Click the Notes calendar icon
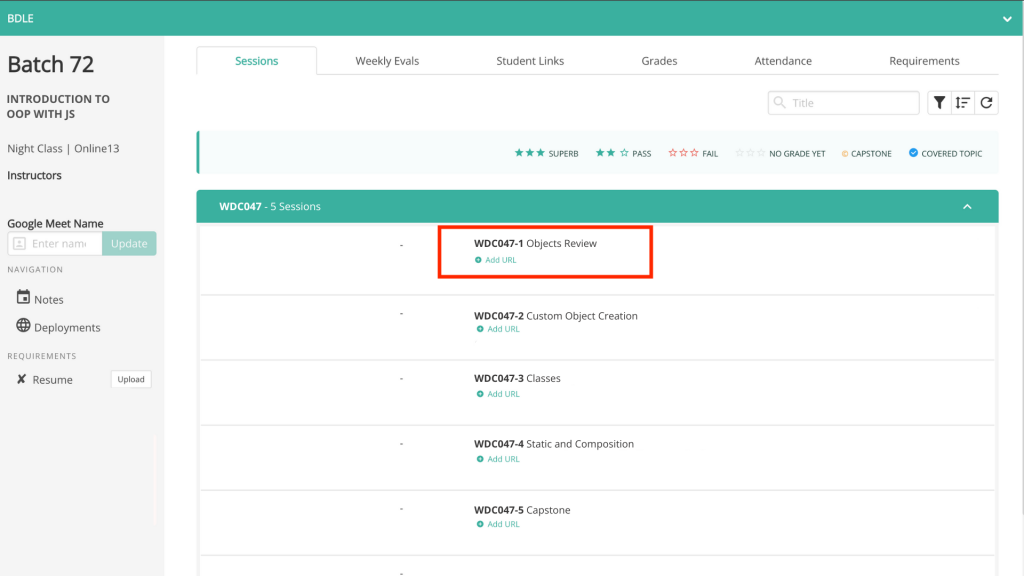The height and width of the screenshot is (576, 1024). (23, 298)
